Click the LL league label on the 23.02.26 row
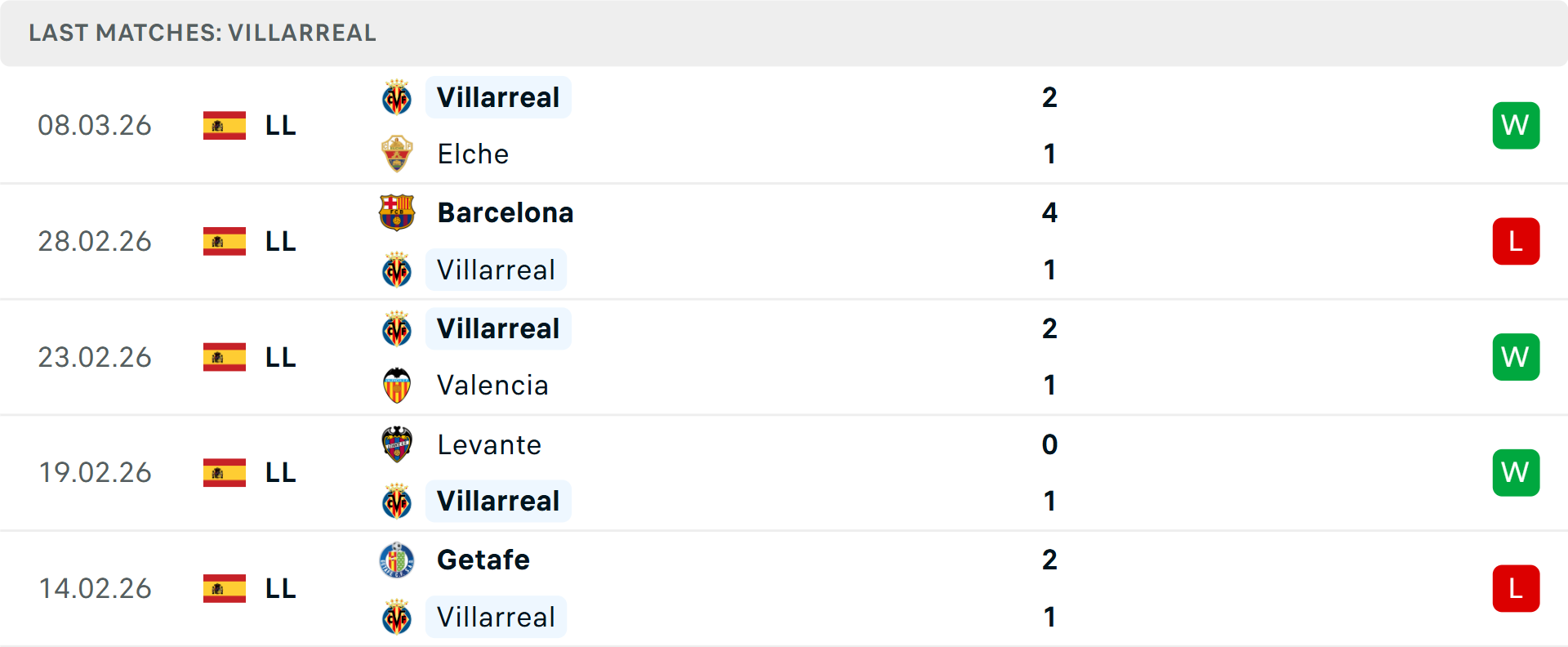The image size is (1568, 647). pos(281,357)
